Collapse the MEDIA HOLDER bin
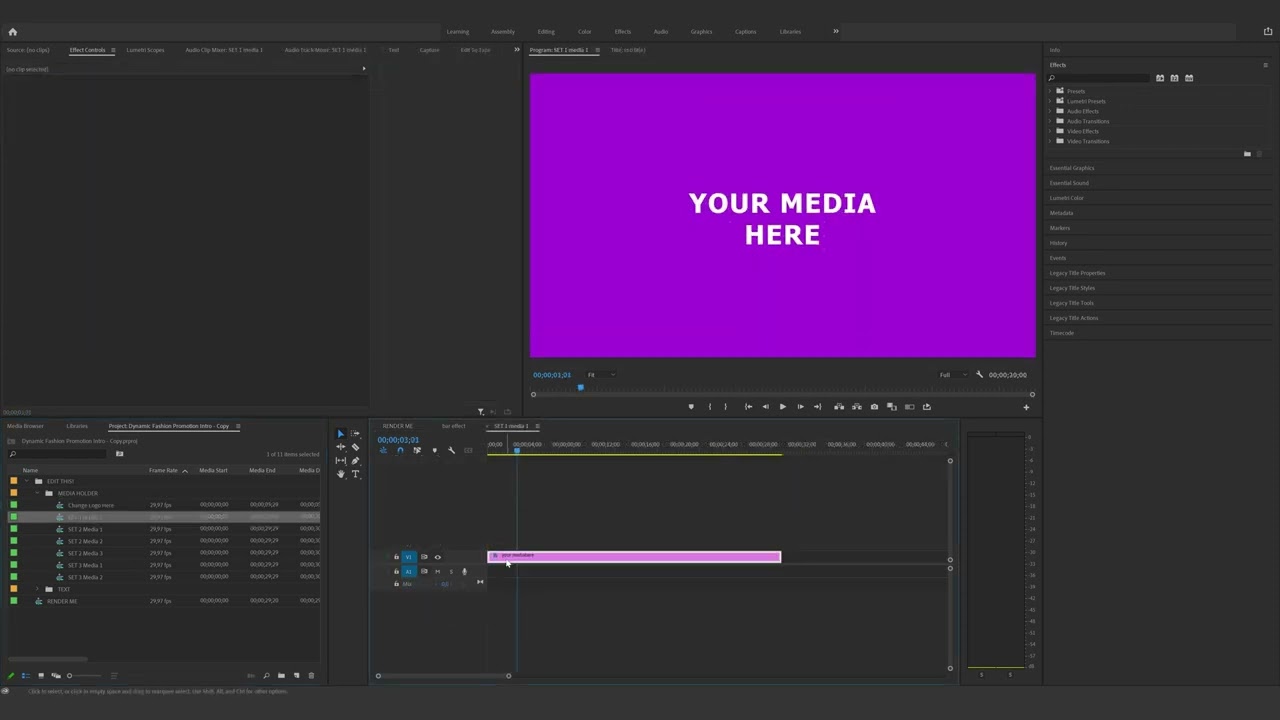The image size is (1280, 720). tap(37, 493)
